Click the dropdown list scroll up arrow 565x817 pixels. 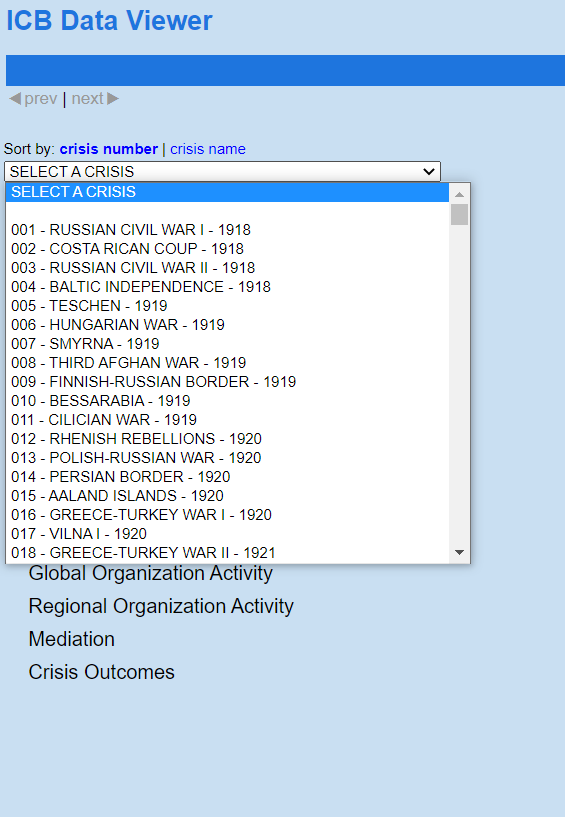point(459,194)
